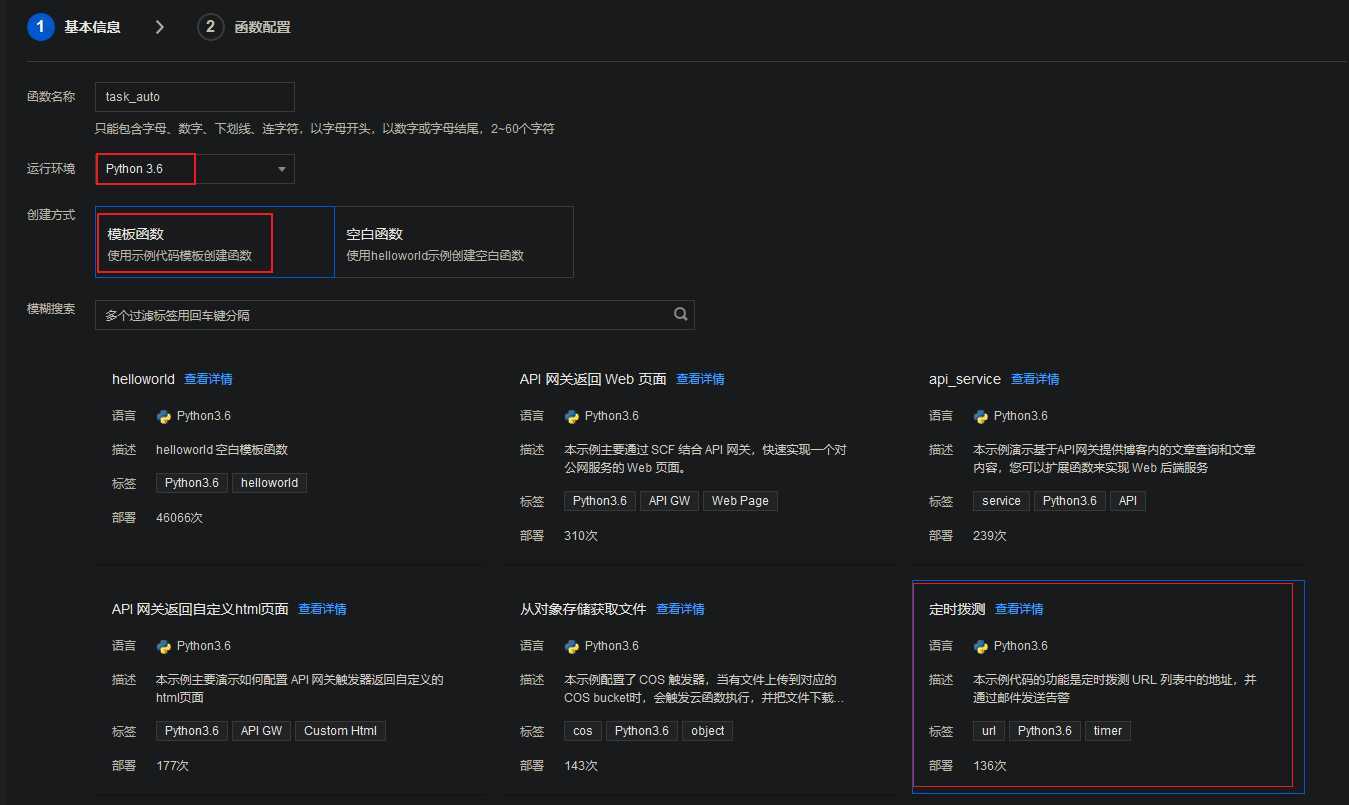
Task: Click the service tag in api_service card
Action: pos(1001,501)
